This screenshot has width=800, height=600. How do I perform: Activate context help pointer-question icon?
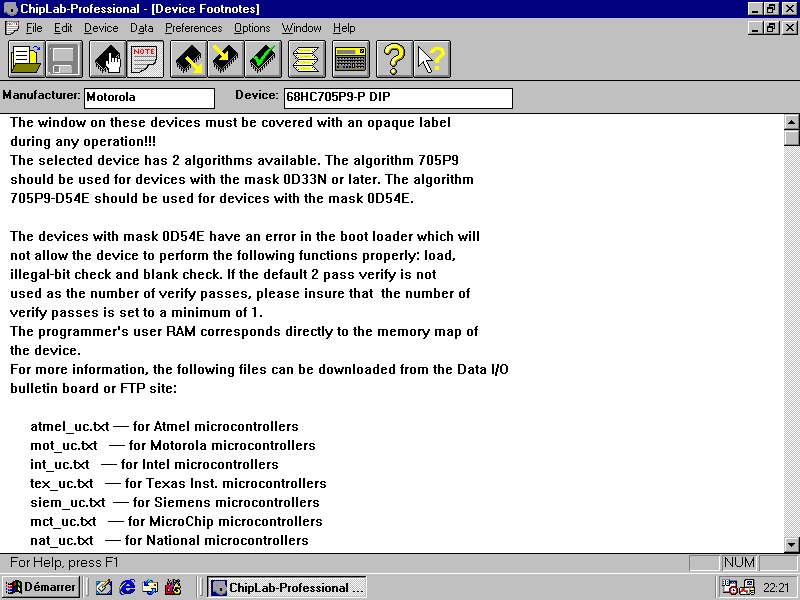(432, 59)
